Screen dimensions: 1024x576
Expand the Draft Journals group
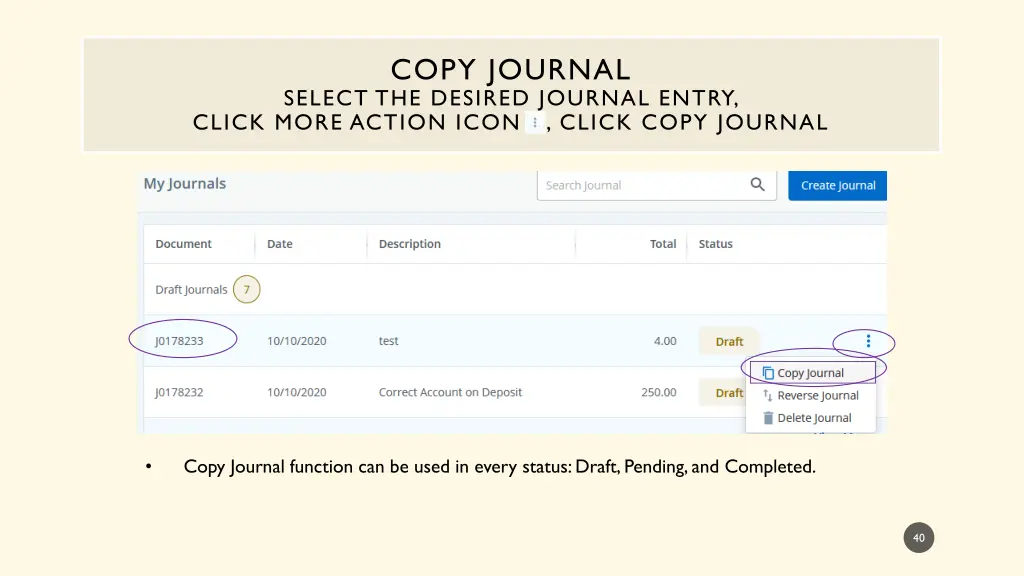point(191,289)
